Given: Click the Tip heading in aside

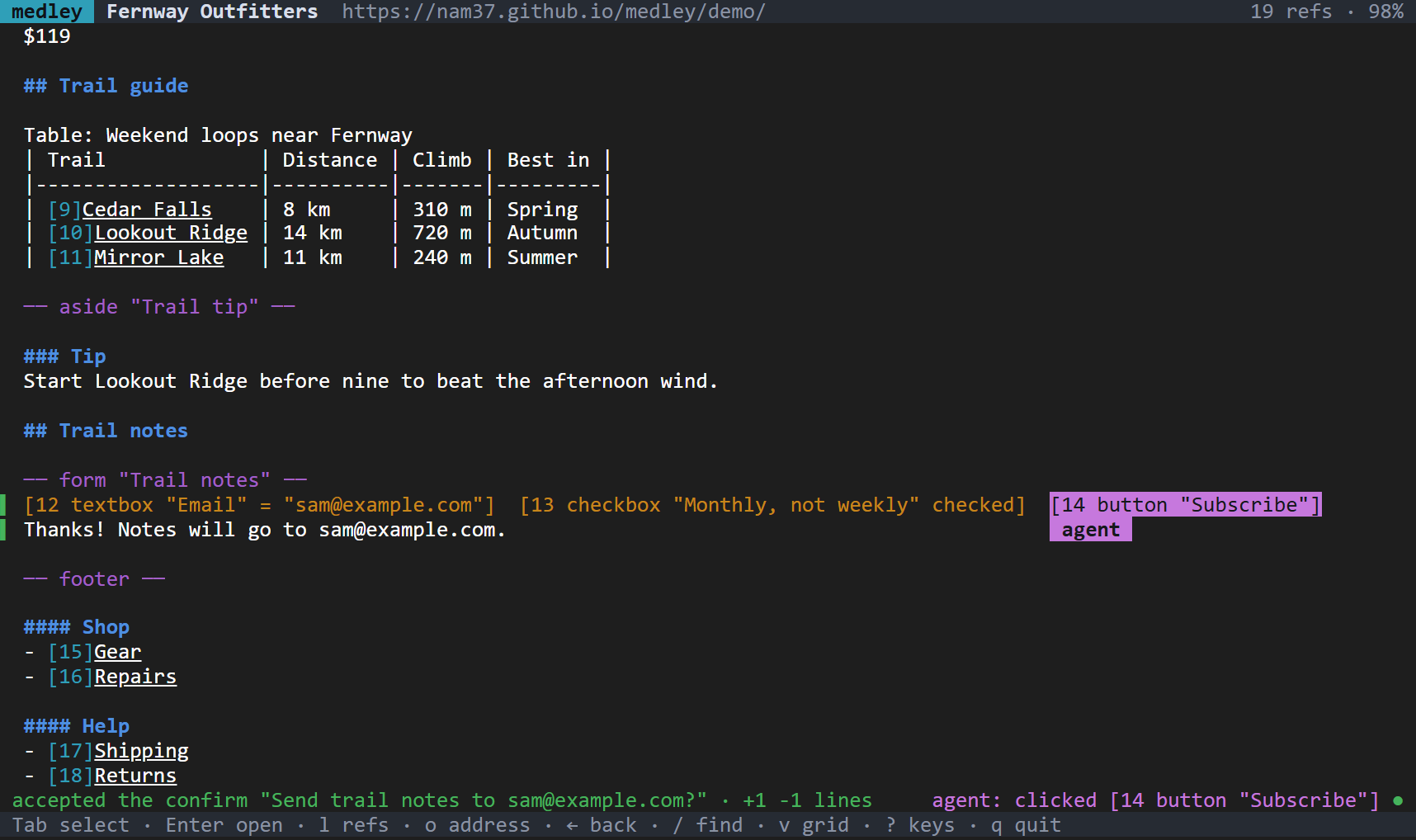Looking at the screenshot, I should (65, 356).
